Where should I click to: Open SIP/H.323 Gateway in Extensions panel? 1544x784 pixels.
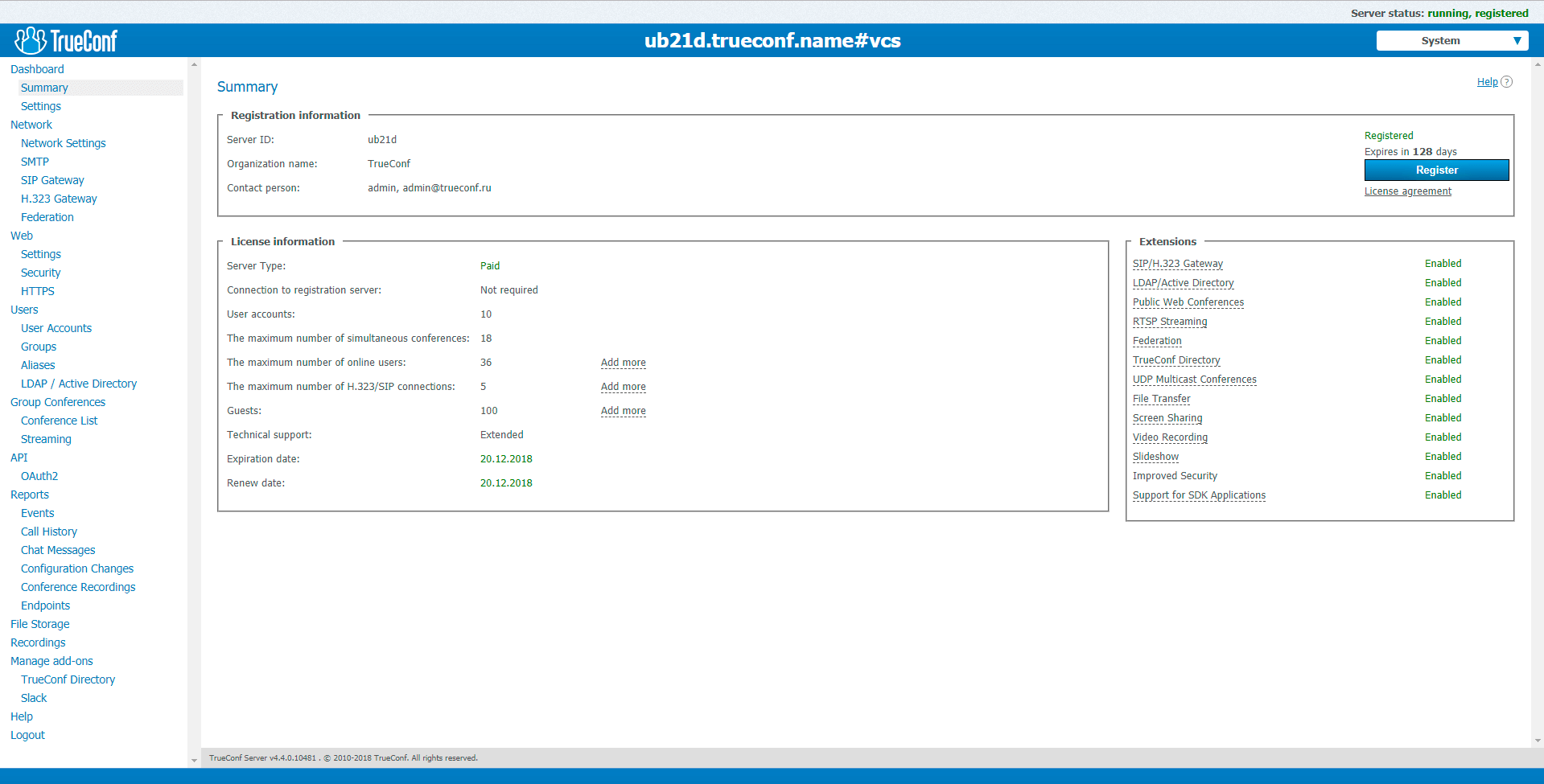coord(1177,263)
